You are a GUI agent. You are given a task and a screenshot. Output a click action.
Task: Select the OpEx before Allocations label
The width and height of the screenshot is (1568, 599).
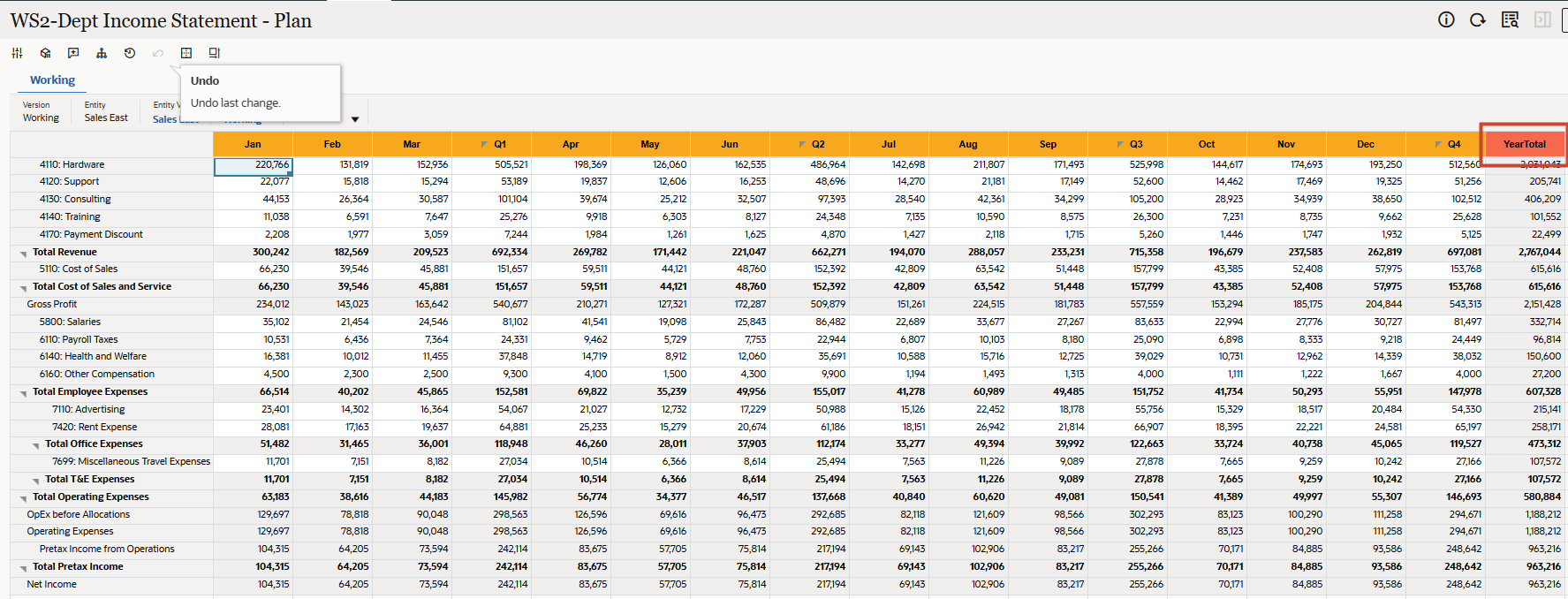coord(79,514)
